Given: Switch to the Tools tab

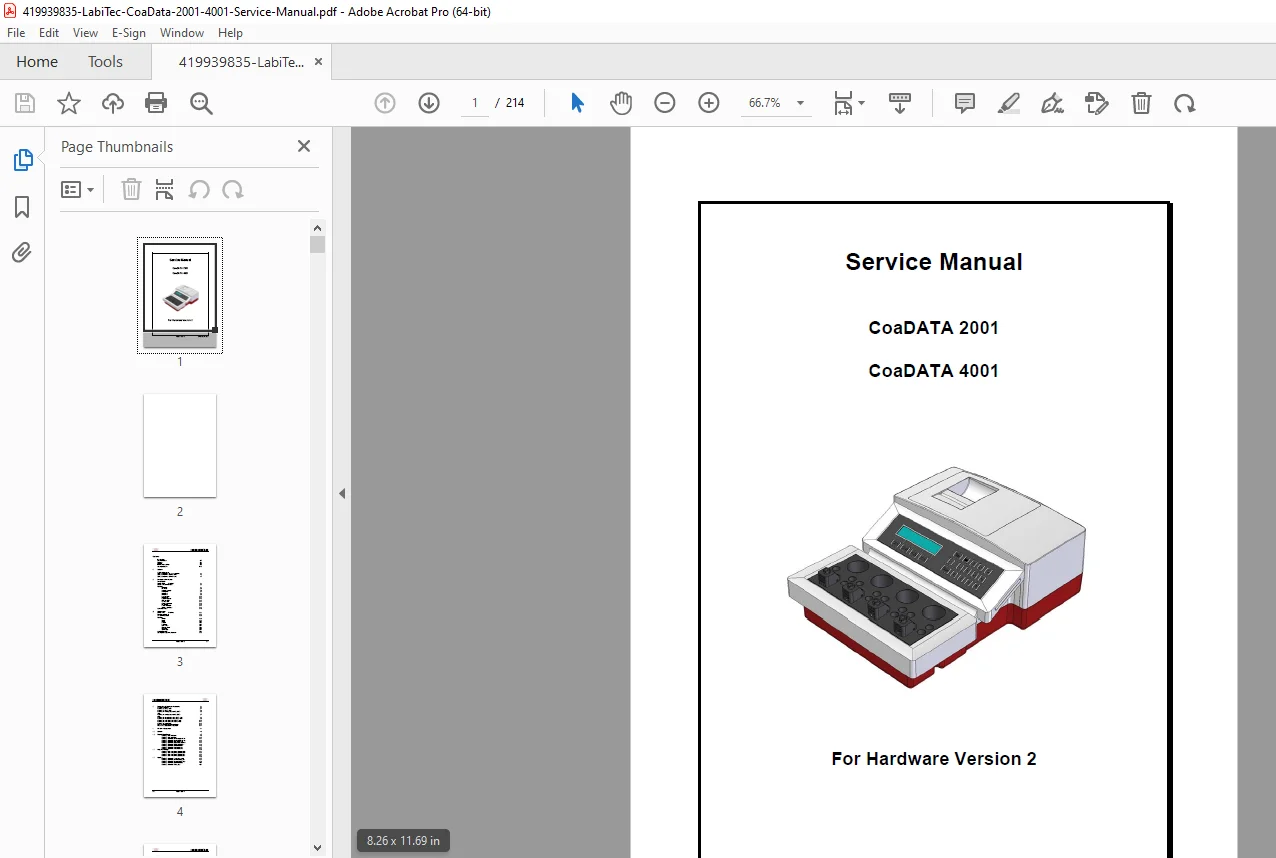Looking at the screenshot, I should [x=105, y=62].
